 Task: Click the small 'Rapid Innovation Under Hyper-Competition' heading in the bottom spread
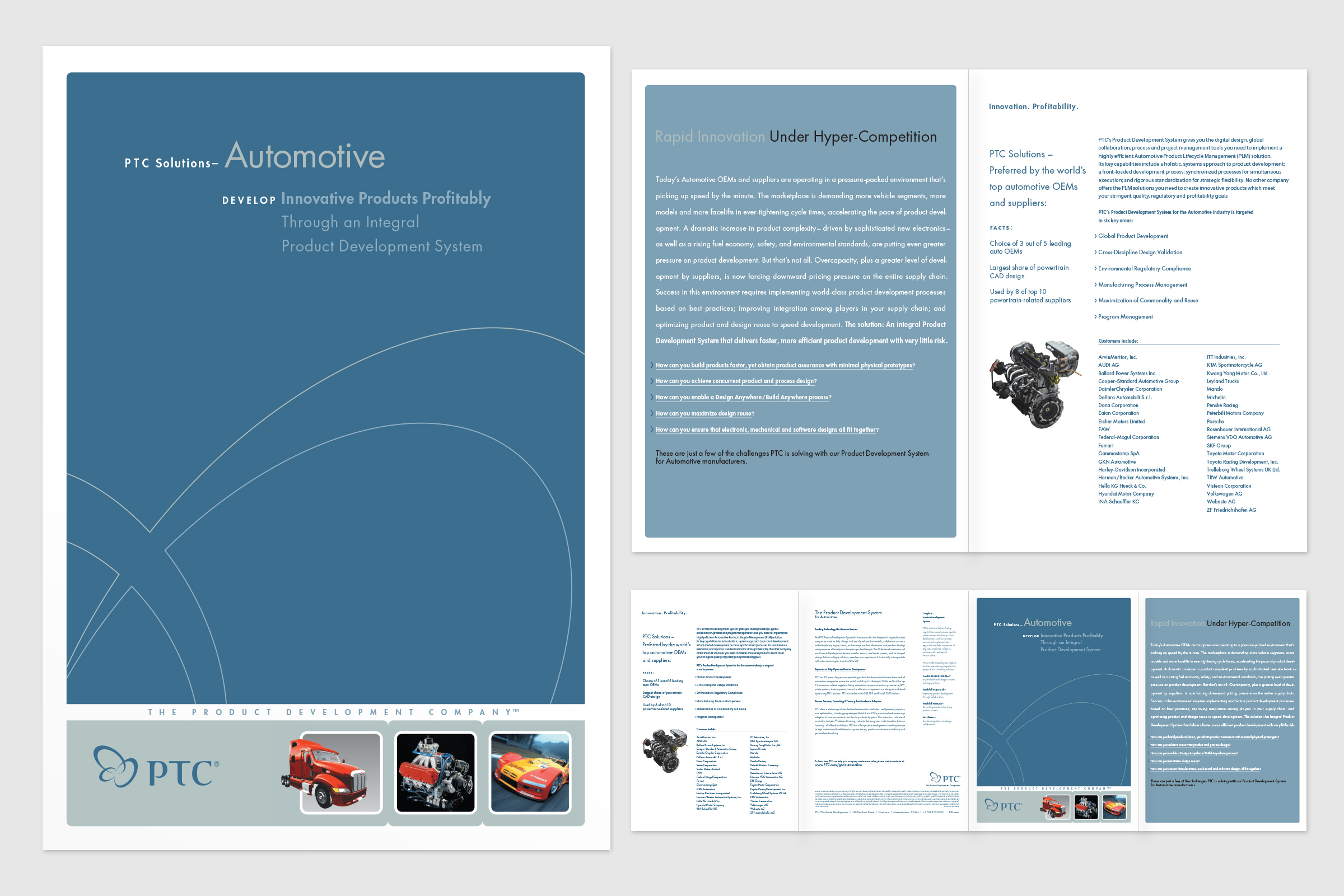1220,623
